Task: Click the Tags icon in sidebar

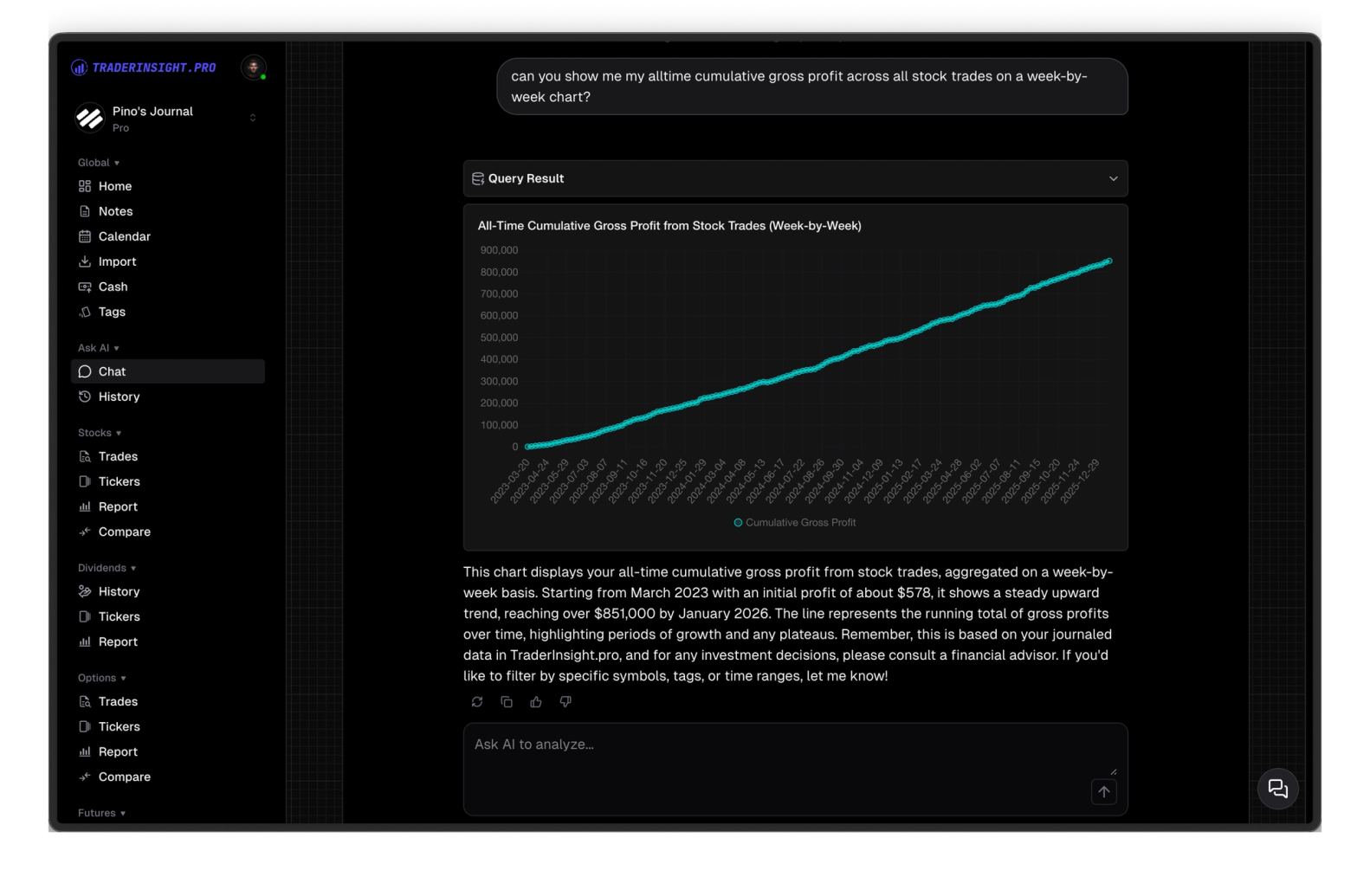Action: [x=85, y=312]
